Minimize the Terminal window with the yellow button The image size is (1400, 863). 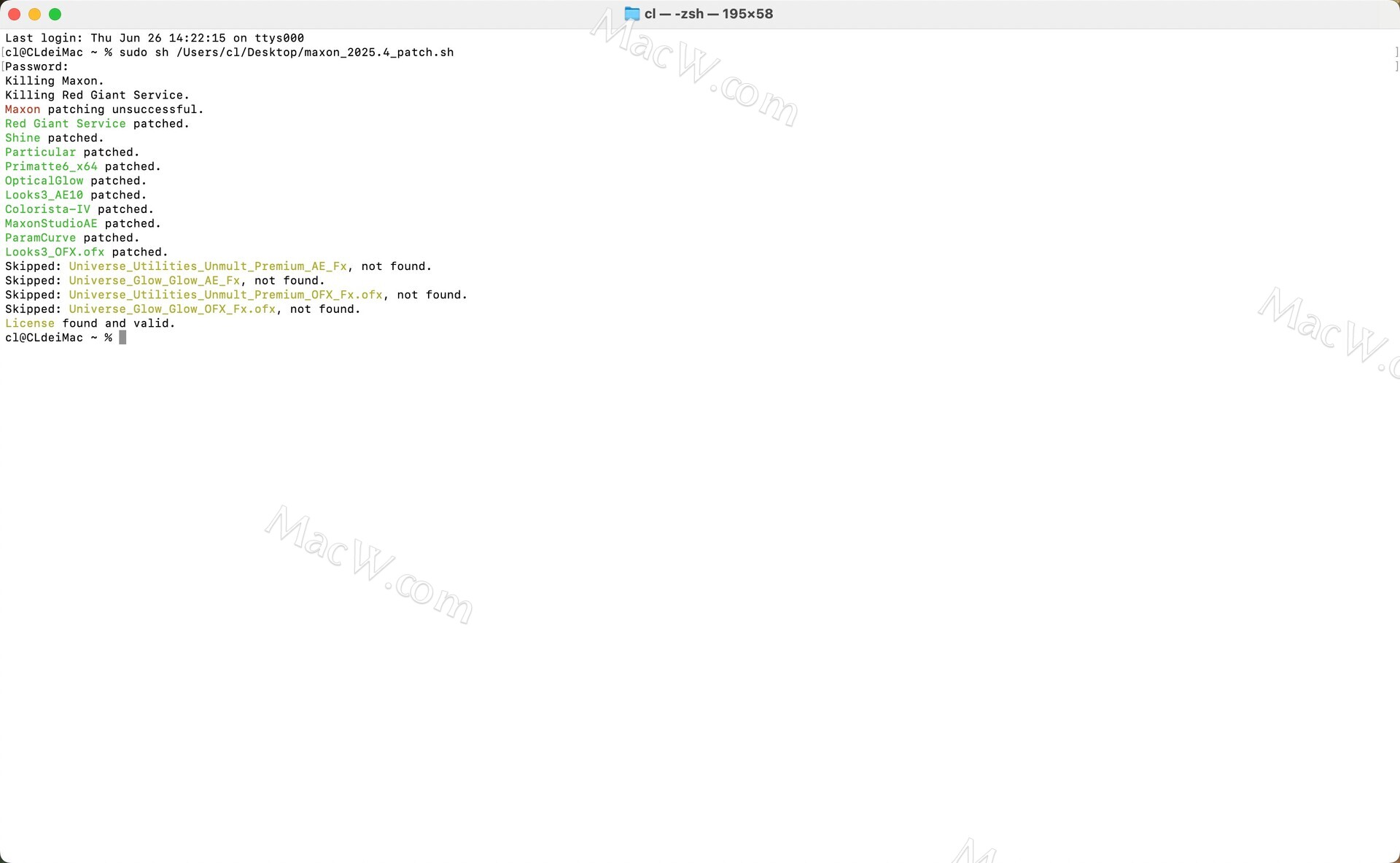point(34,14)
